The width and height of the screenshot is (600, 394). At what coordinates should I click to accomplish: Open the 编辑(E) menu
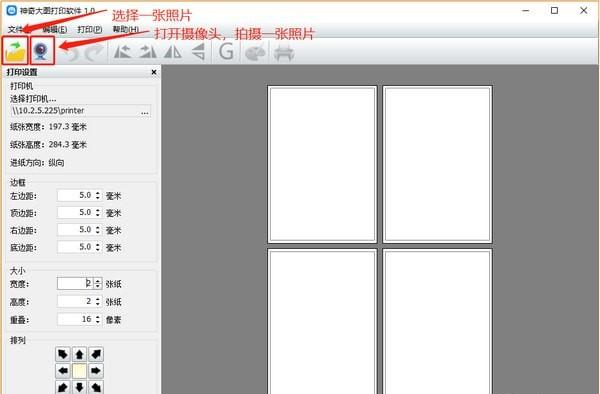click(54, 29)
